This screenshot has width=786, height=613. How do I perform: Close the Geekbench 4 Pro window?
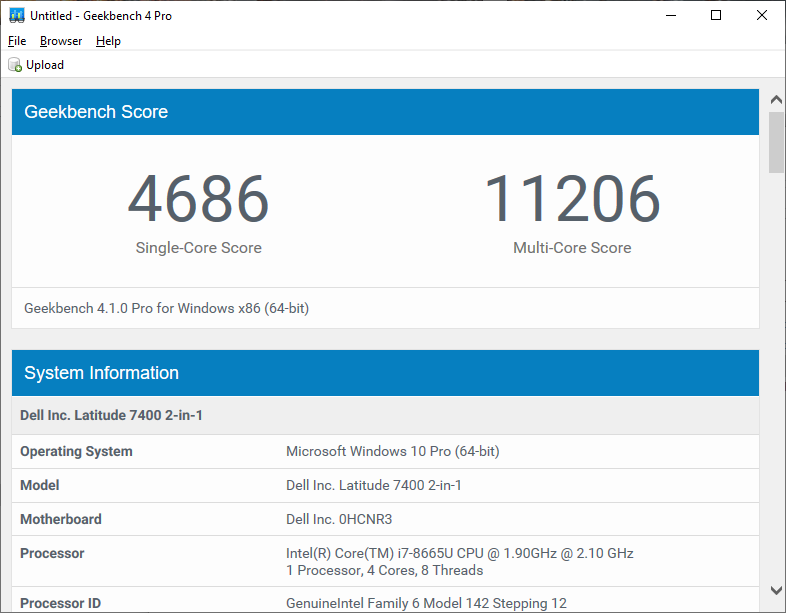tap(761, 16)
